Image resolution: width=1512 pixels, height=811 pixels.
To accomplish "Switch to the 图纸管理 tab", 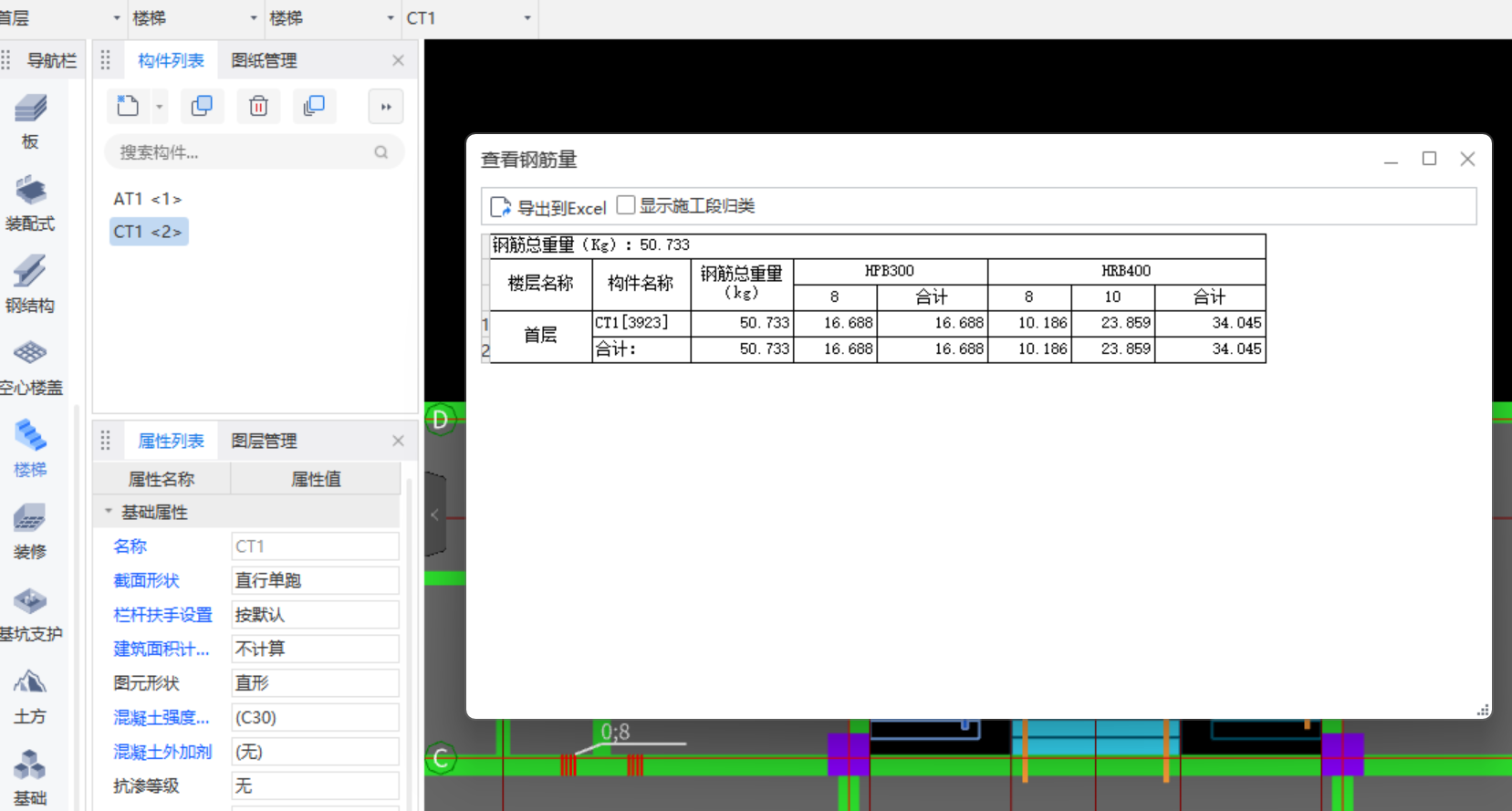I will click(264, 60).
